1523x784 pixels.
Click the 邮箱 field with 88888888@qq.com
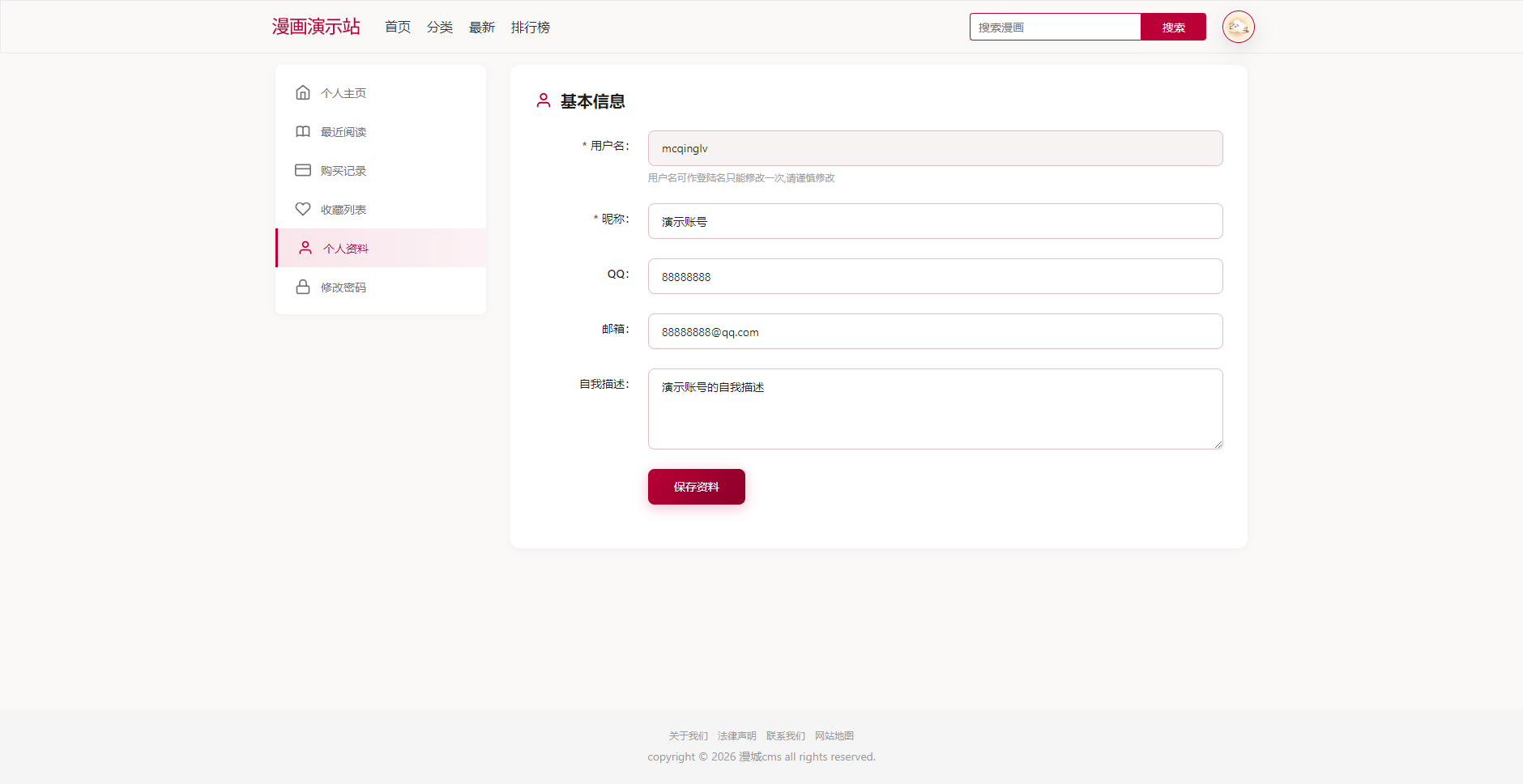pyautogui.click(x=935, y=331)
